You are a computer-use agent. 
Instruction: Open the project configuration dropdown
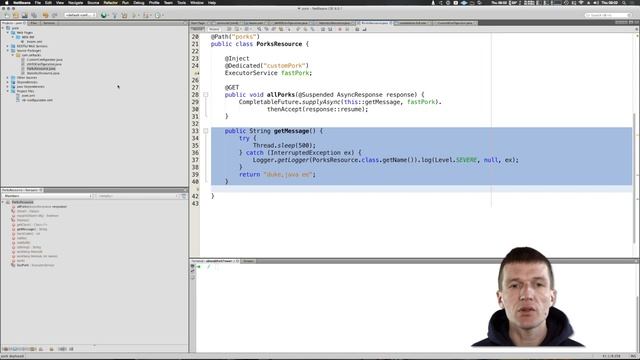[80, 15]
